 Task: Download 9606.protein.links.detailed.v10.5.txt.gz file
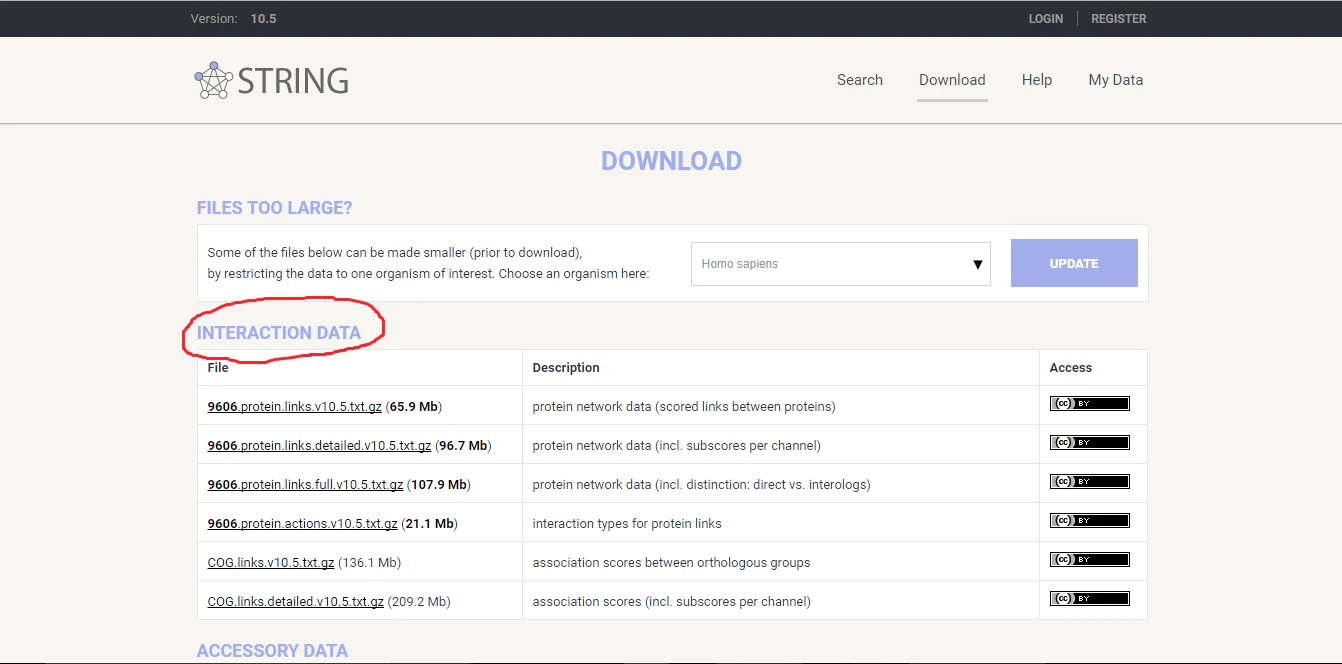pyautogui.click(x=319, y=446)
